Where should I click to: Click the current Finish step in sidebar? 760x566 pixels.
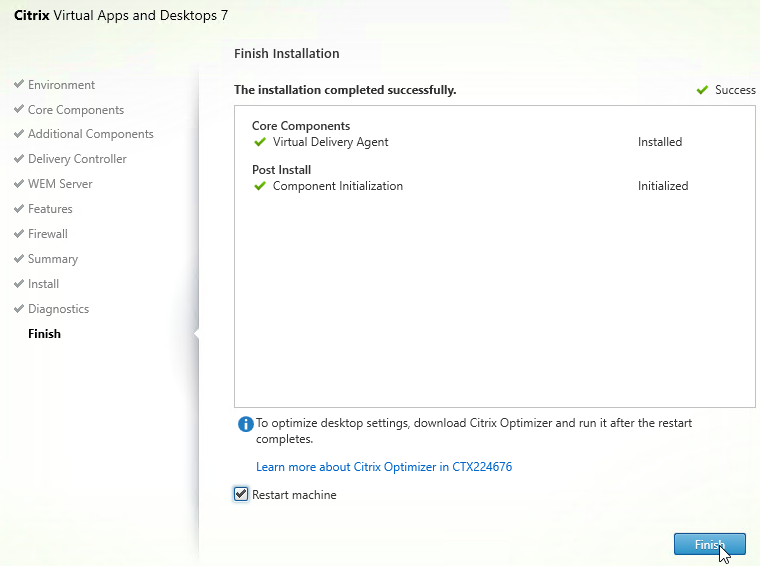click(x=44, y=334)
